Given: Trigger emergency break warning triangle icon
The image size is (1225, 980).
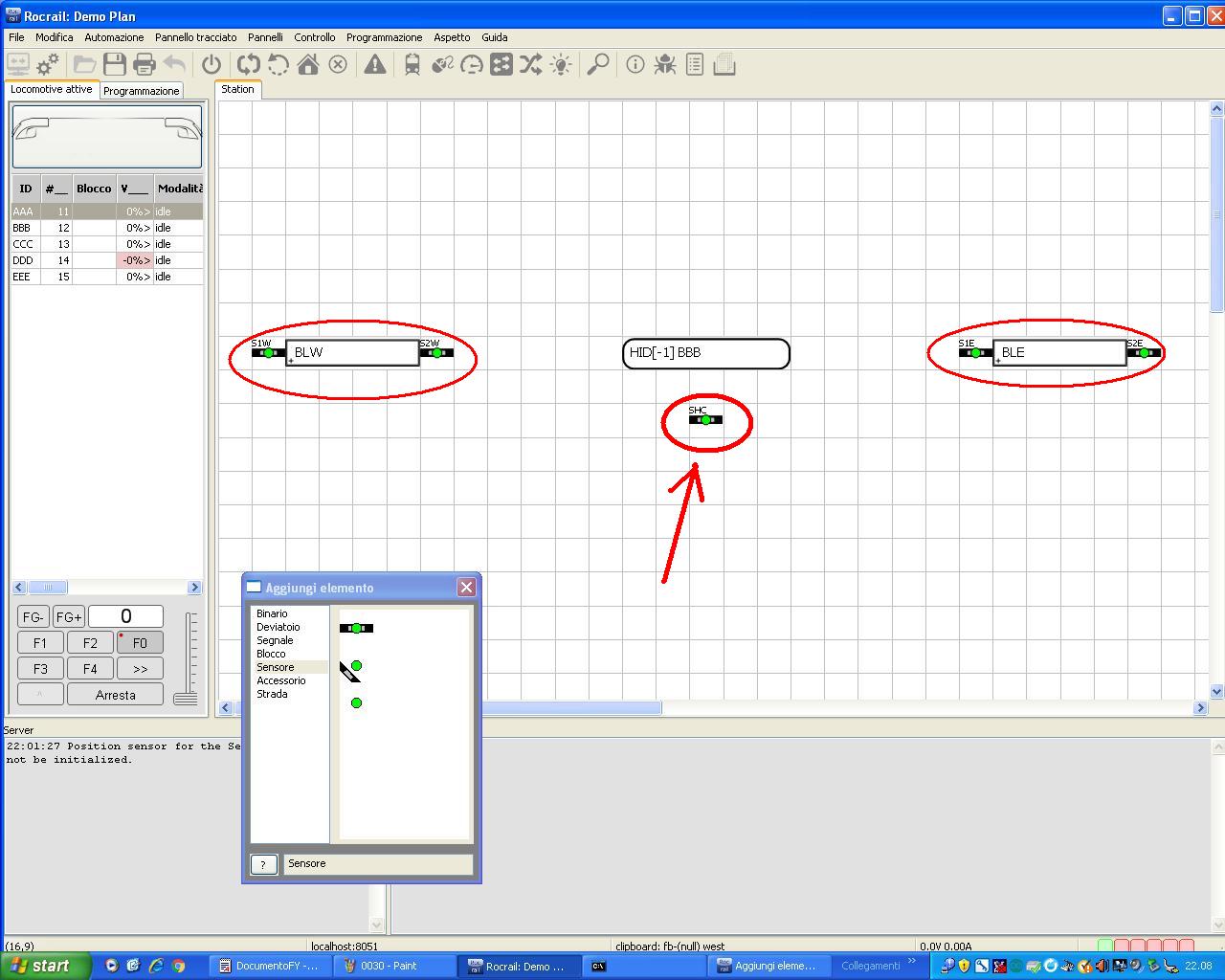Looking at the screenshot, I should pyautogui.click(x=375, y=64).
